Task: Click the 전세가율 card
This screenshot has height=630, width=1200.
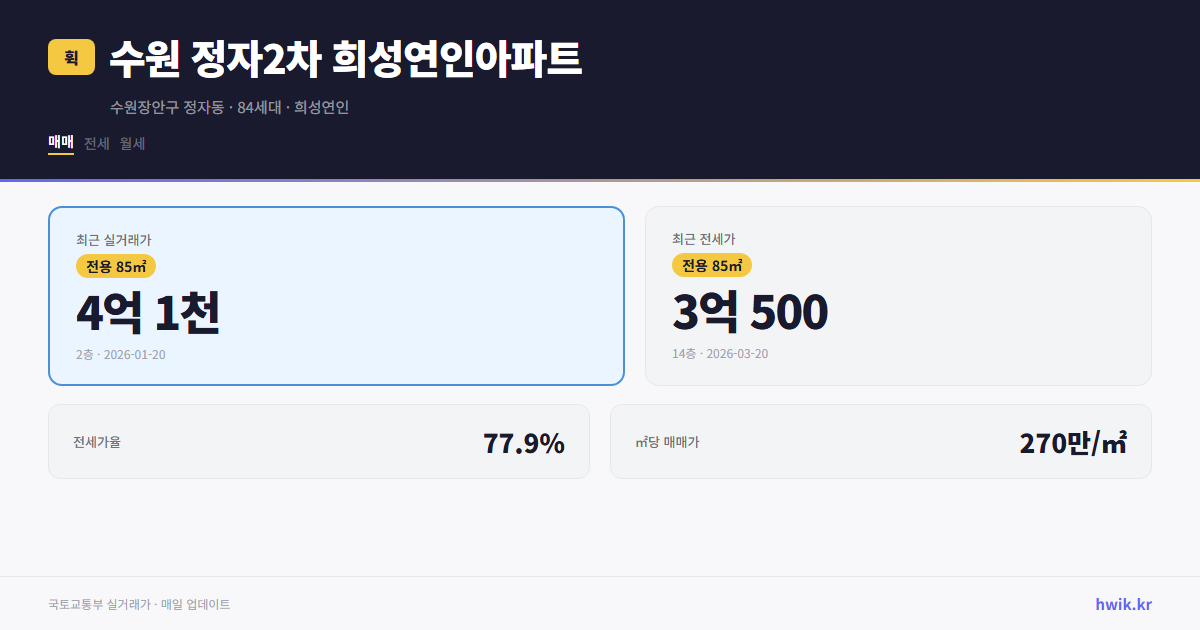Action: click(319, 441)
